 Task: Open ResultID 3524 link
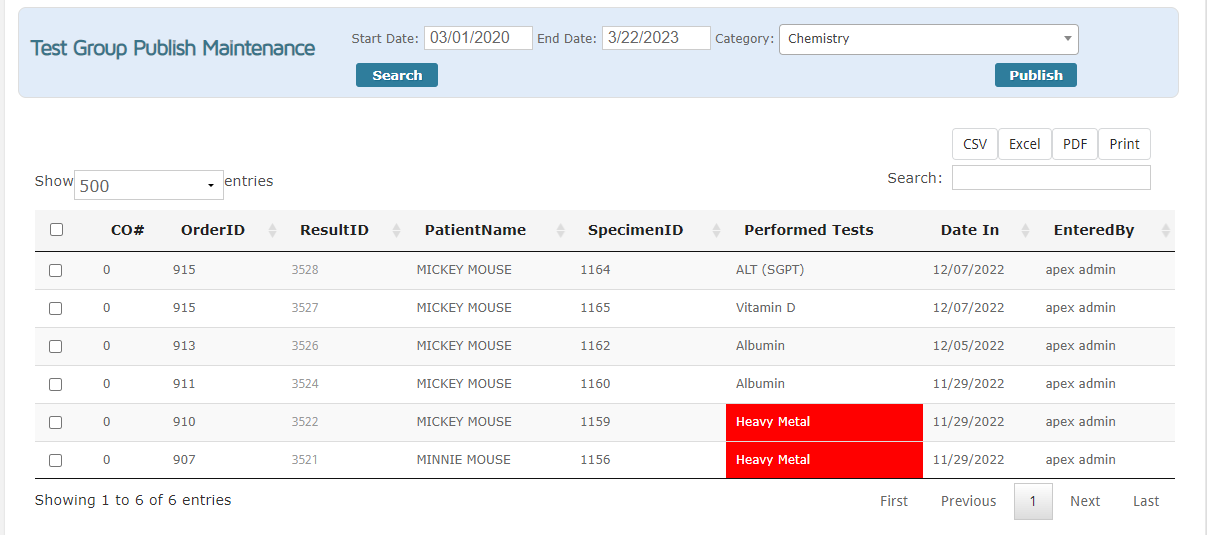(305, 384)
